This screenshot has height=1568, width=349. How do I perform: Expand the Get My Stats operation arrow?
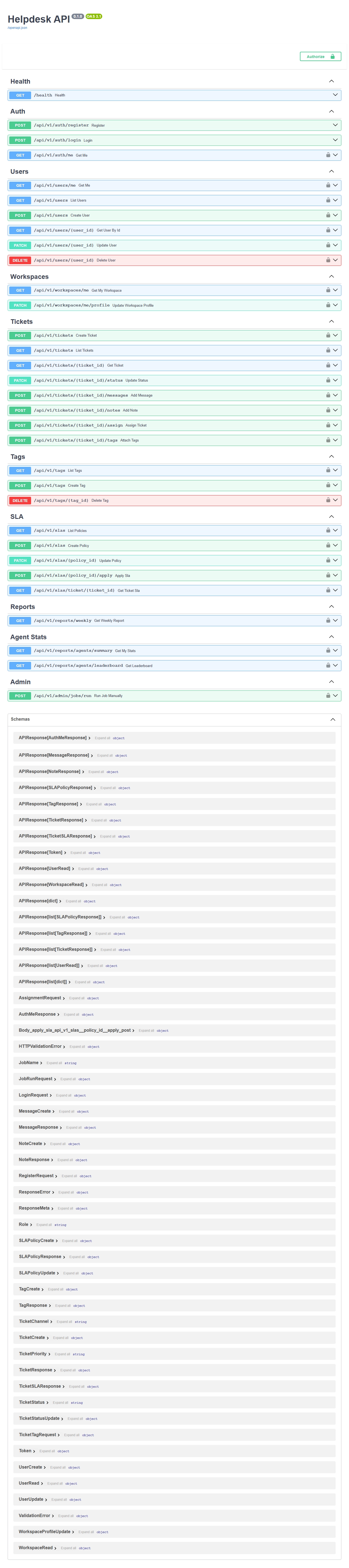335,650
